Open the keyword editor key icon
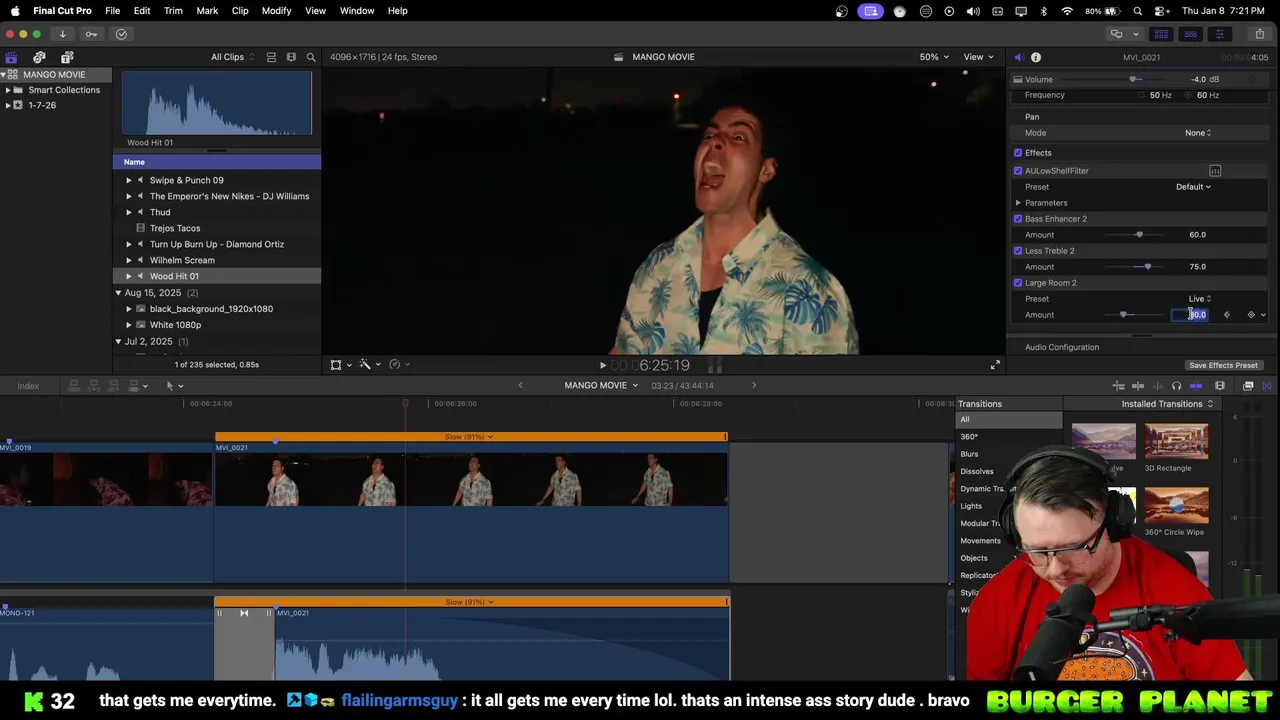The height and width of the screenshot is (720, 1280). [91, 34]
